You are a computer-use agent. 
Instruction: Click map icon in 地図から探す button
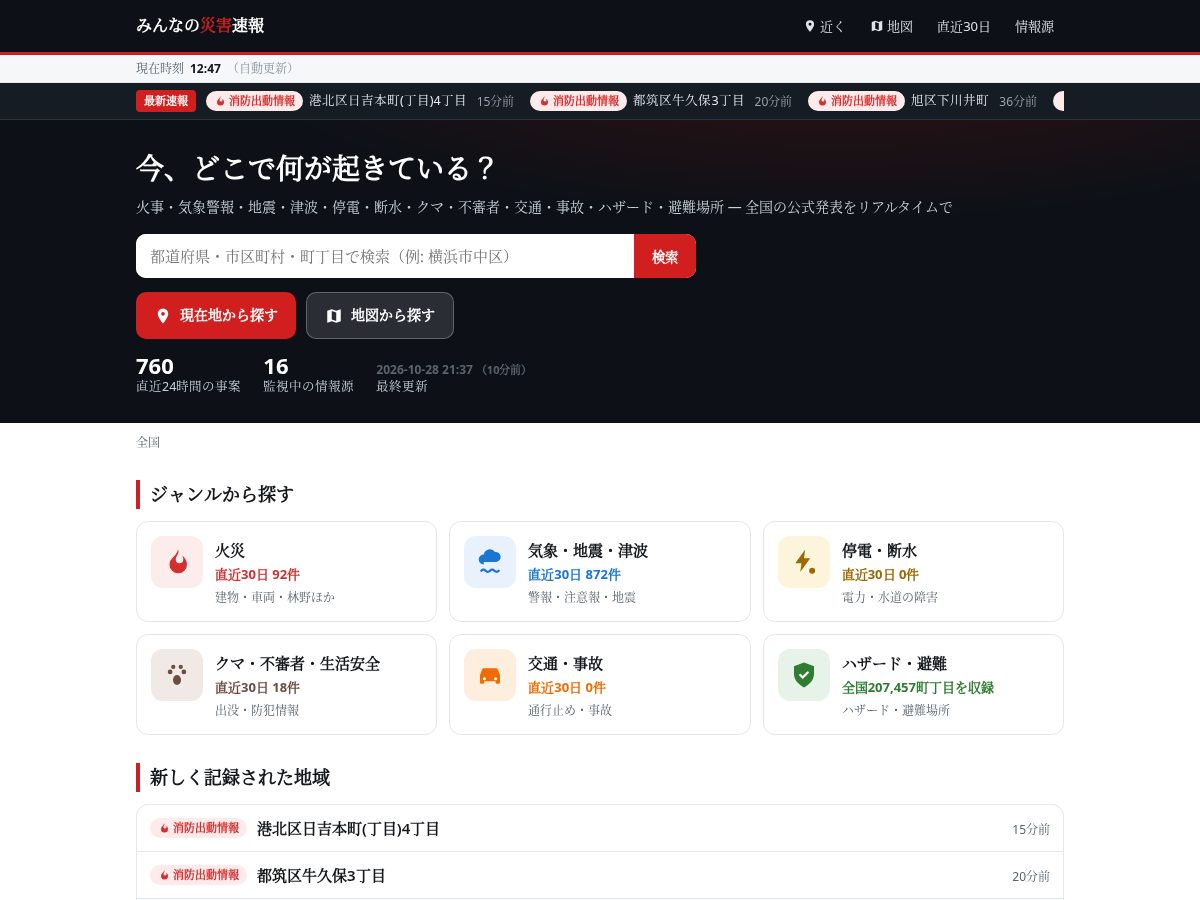[x=334, y=315]
